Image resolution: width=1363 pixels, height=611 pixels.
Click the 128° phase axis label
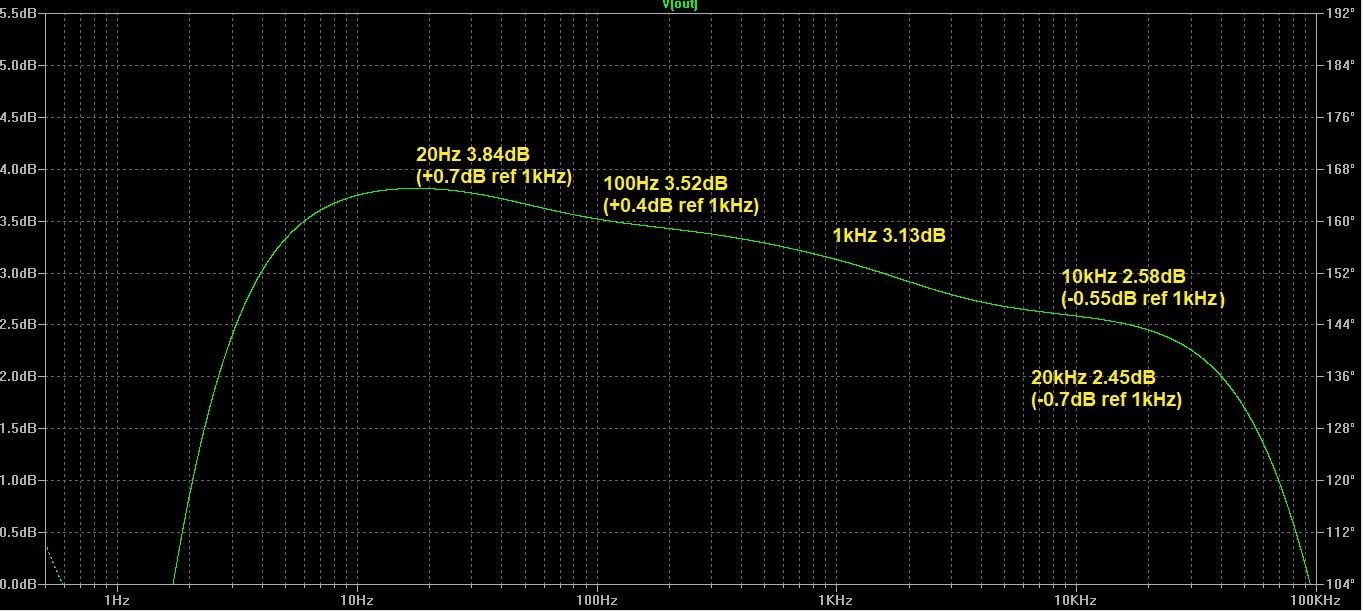click(1340, 429)
